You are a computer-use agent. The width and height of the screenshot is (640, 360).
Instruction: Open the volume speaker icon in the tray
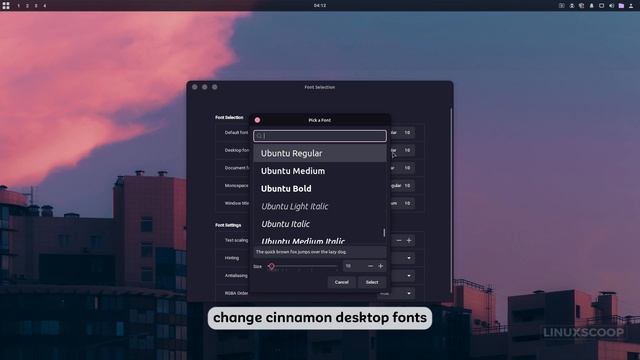click(611, 6)
